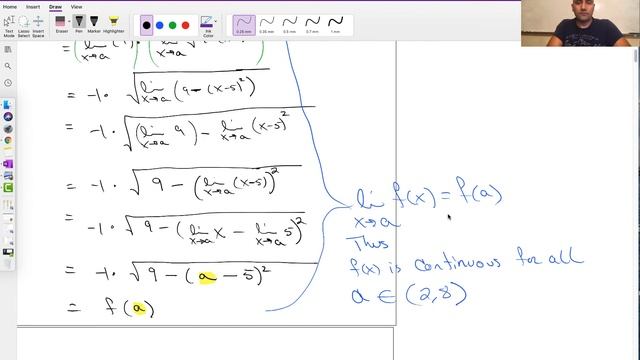Choose 0.5 mm pen thickness
Viewport: 640px width, 360px height.
coord(290,25)
